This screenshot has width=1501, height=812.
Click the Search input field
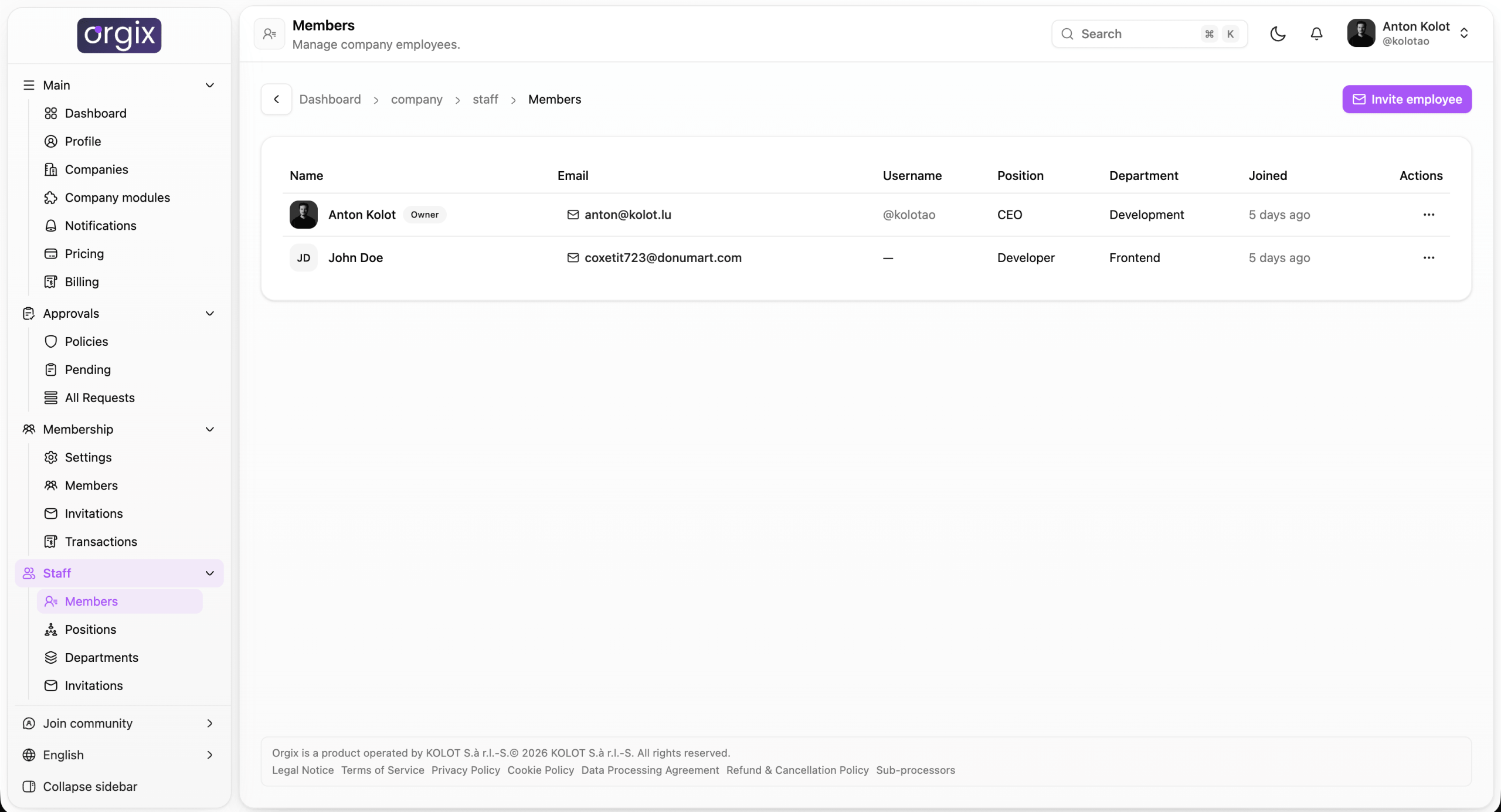[1149, 34]
